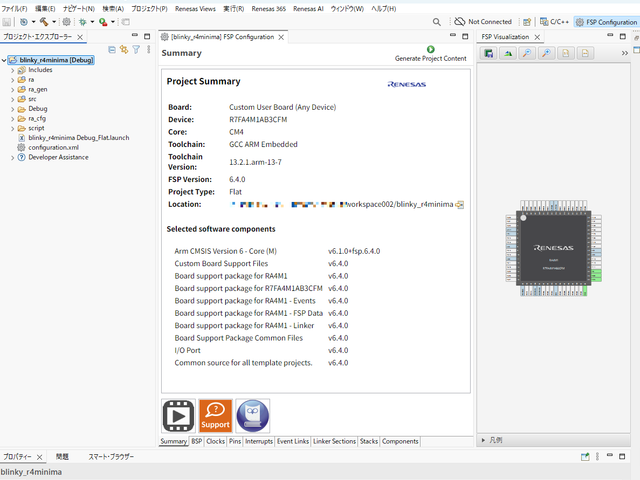Switch to the BSP tab

[x=197, y=441]
